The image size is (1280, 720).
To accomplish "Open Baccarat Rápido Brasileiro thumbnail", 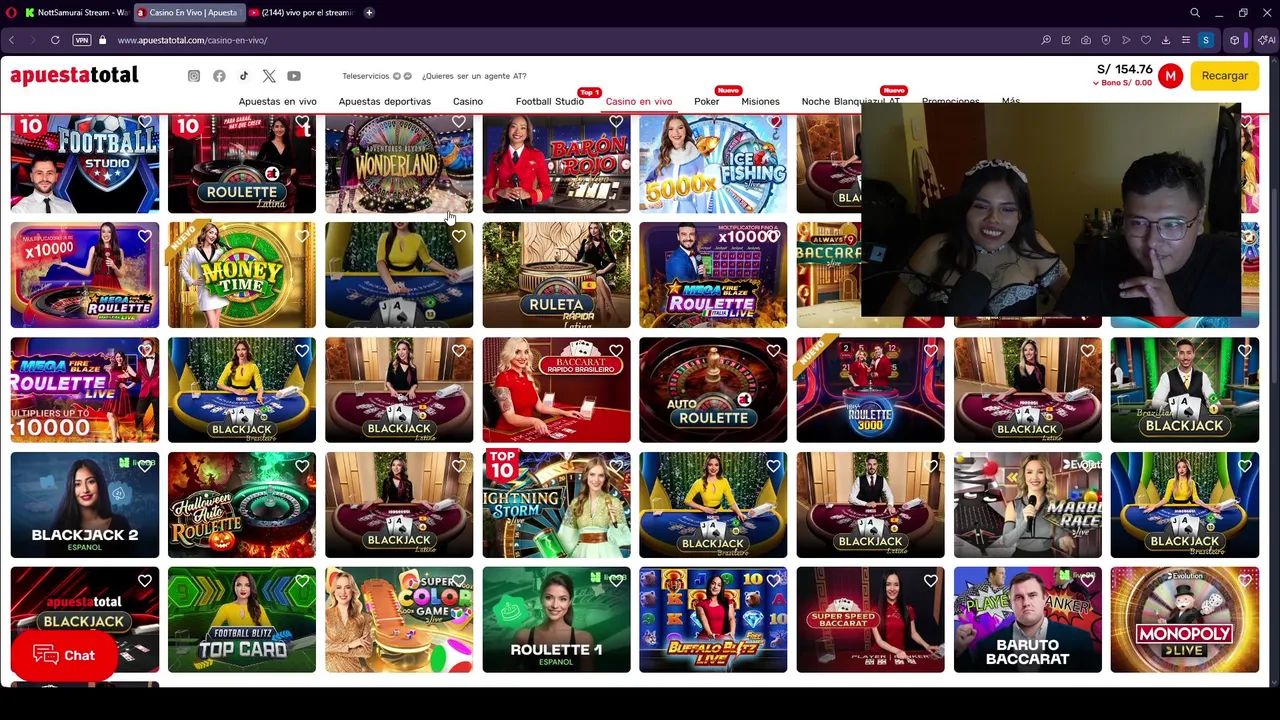I will pos(556,390).
